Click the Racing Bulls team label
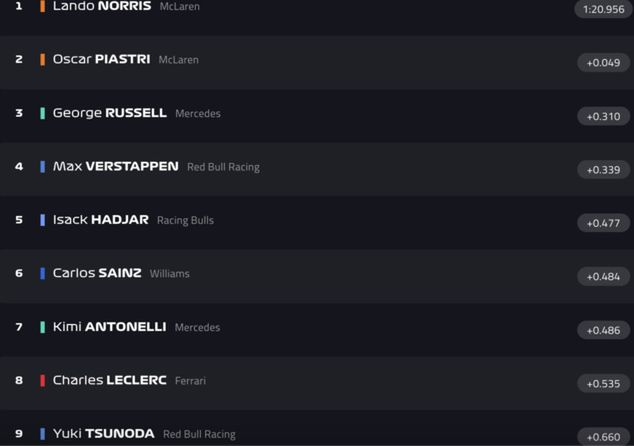The image size is (634, 446). point(185,220)
